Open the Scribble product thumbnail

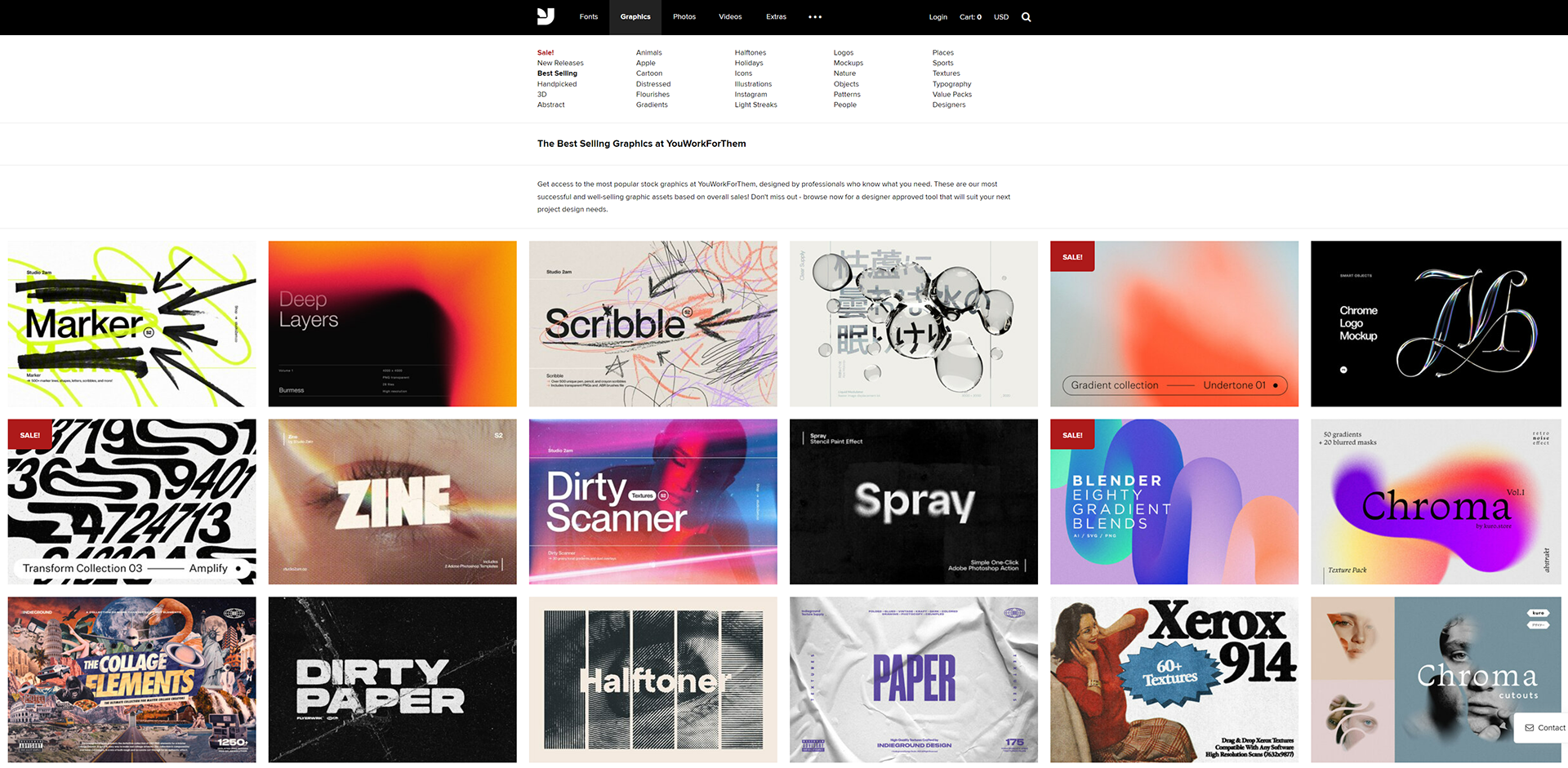[x=653, y=324]
